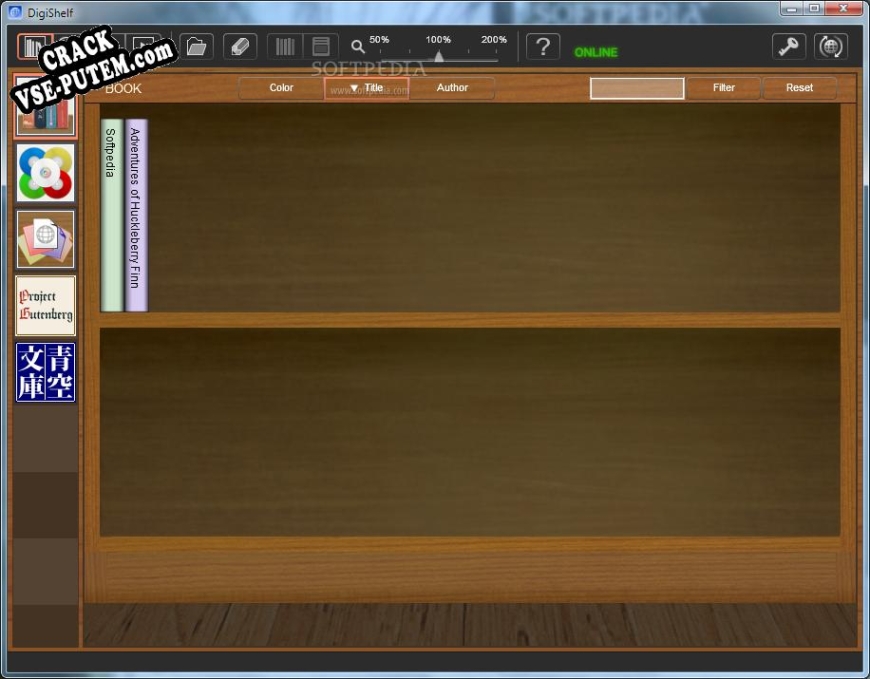This screenshot has width=870, height=679.
Task: Click the globe sync icon
Action: click(x=831, y=46)
